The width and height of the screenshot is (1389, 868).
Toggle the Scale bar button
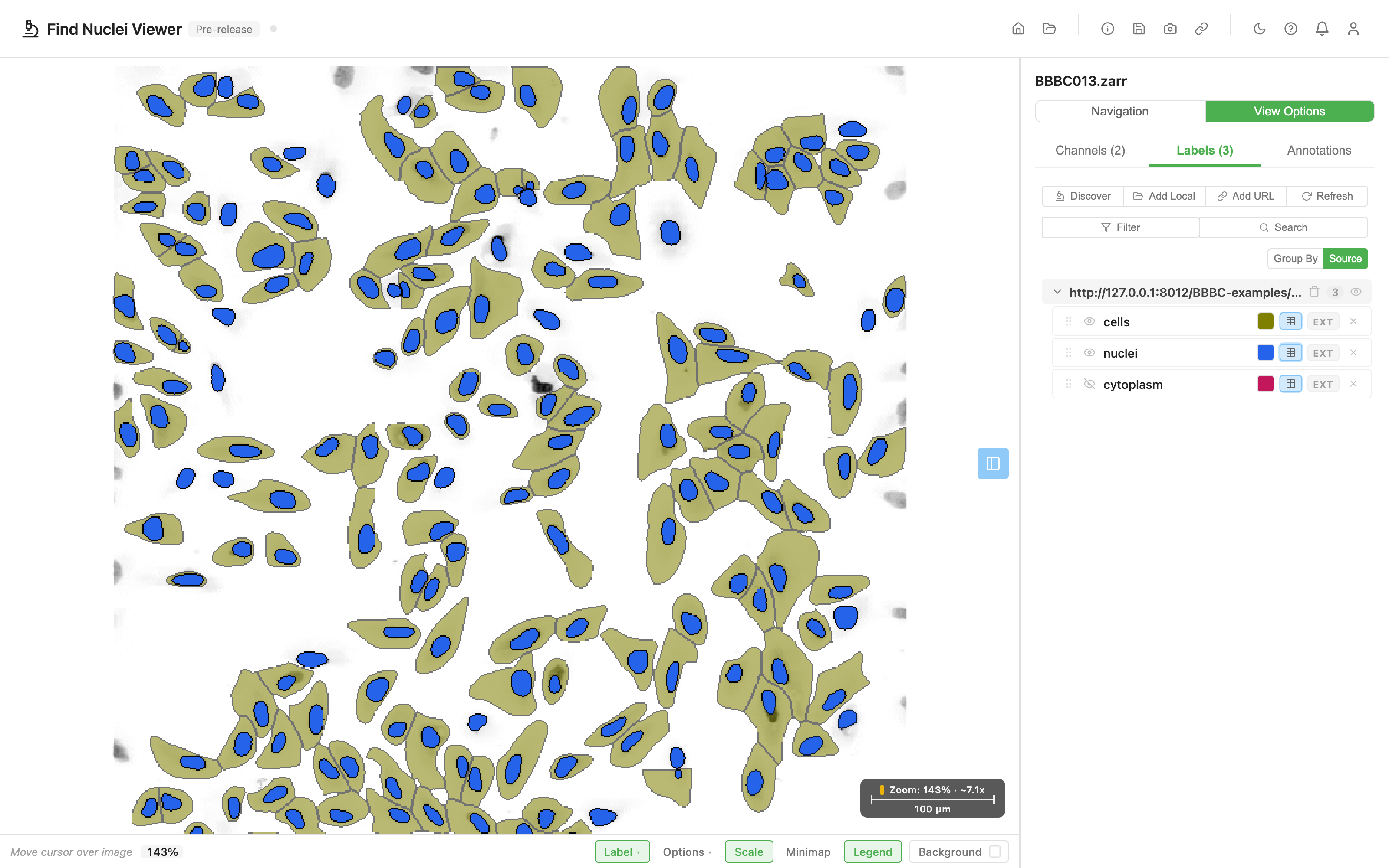pyautogui.click(x=748, y=852)
